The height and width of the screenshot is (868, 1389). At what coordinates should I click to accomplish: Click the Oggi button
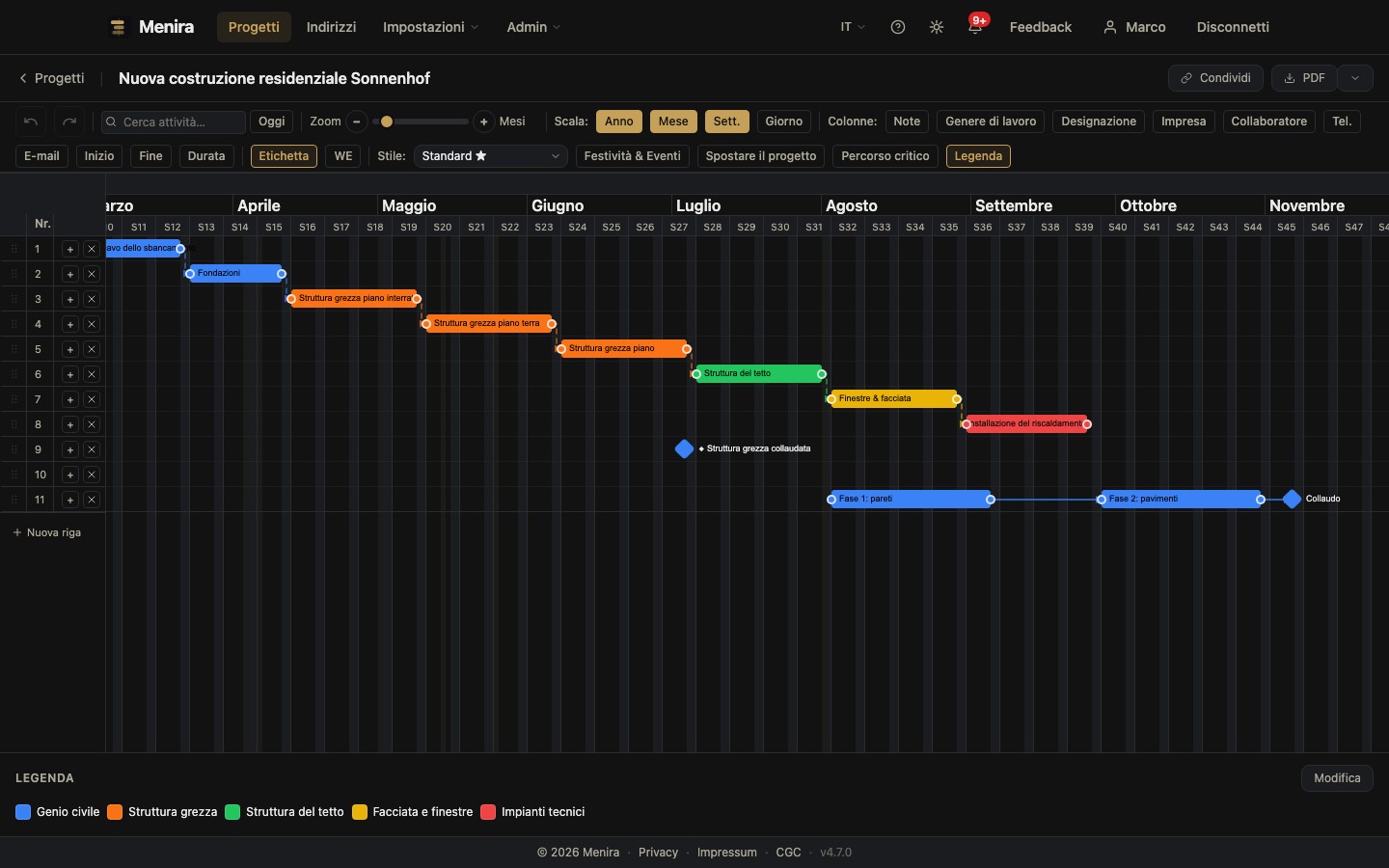(272, 122)
